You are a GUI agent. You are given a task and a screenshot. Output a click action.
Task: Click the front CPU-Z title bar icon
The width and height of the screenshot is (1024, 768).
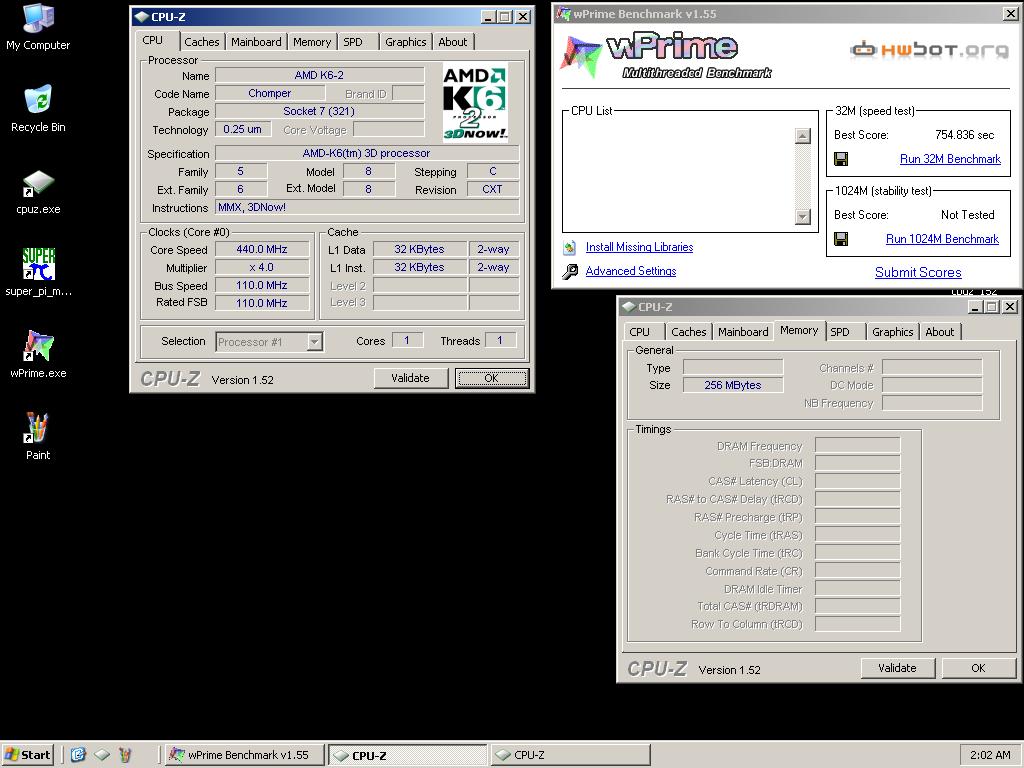coord(141,17)
